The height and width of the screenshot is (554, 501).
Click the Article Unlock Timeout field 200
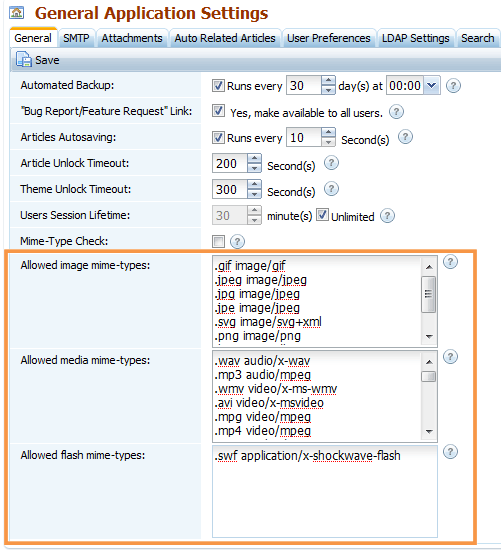(x=230, y=163)
